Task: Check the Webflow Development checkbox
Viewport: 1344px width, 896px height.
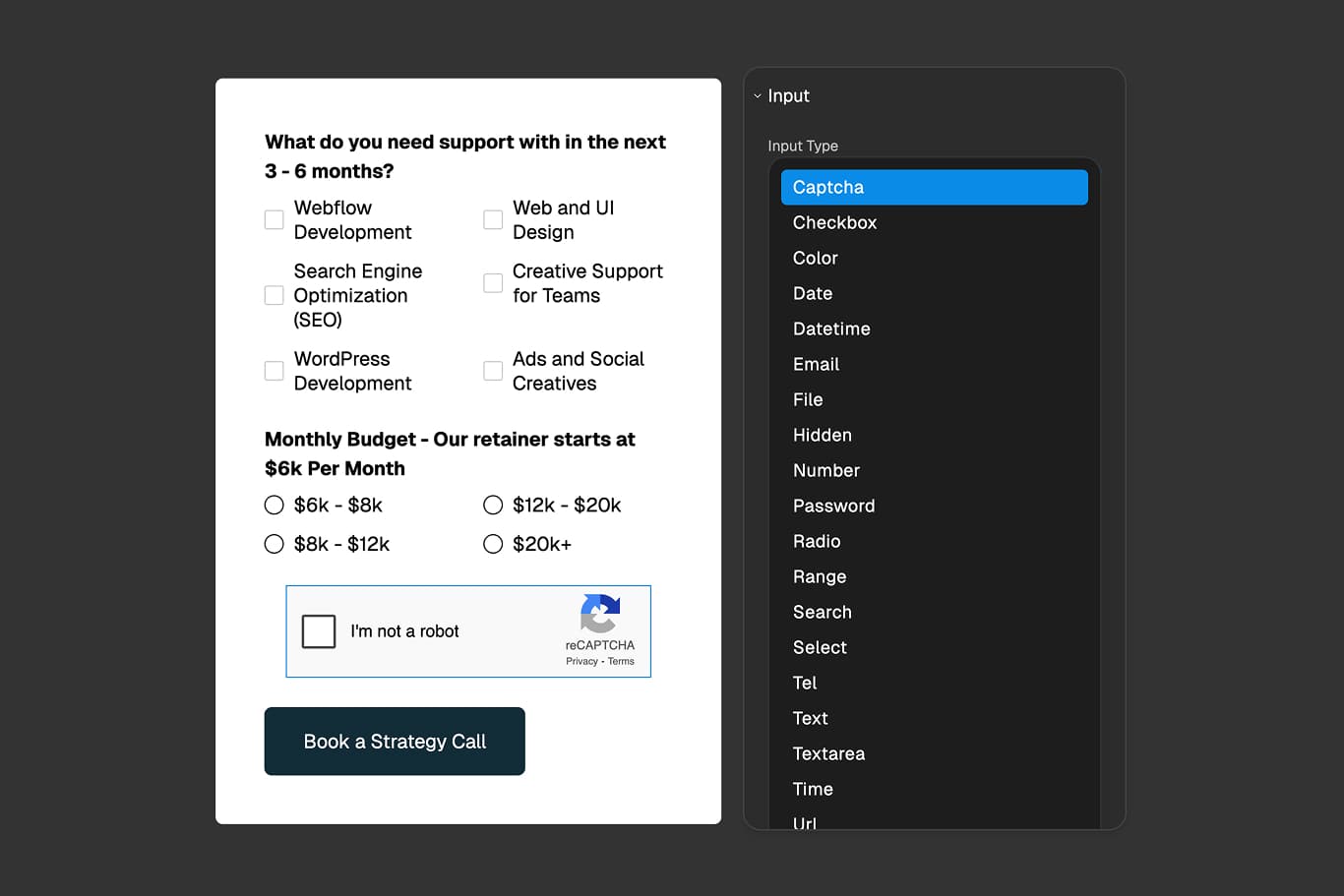Action: [274, 219]
